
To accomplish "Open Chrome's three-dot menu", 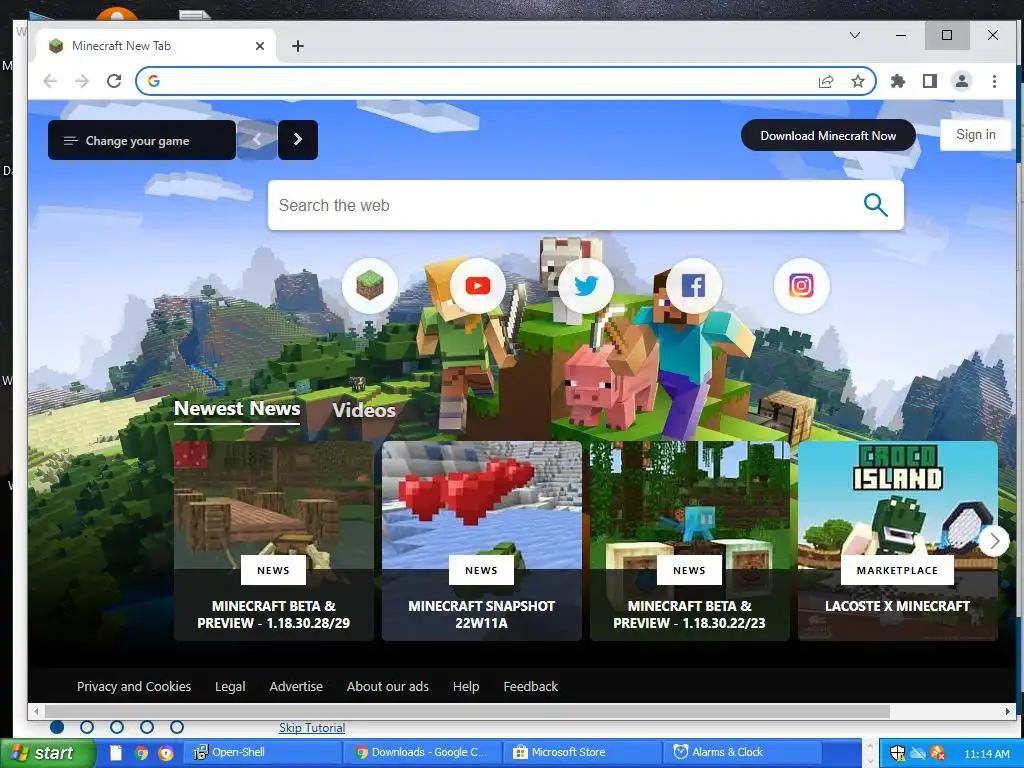I will click(994, 81).
